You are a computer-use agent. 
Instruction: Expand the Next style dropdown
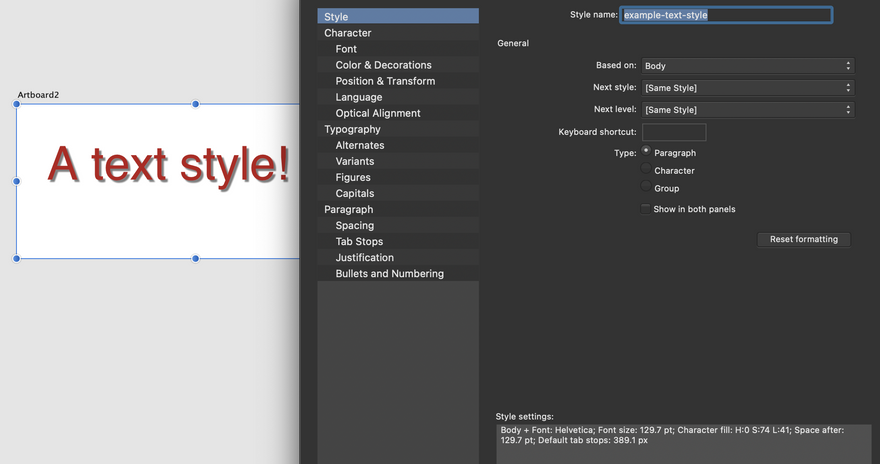point(748,88)
